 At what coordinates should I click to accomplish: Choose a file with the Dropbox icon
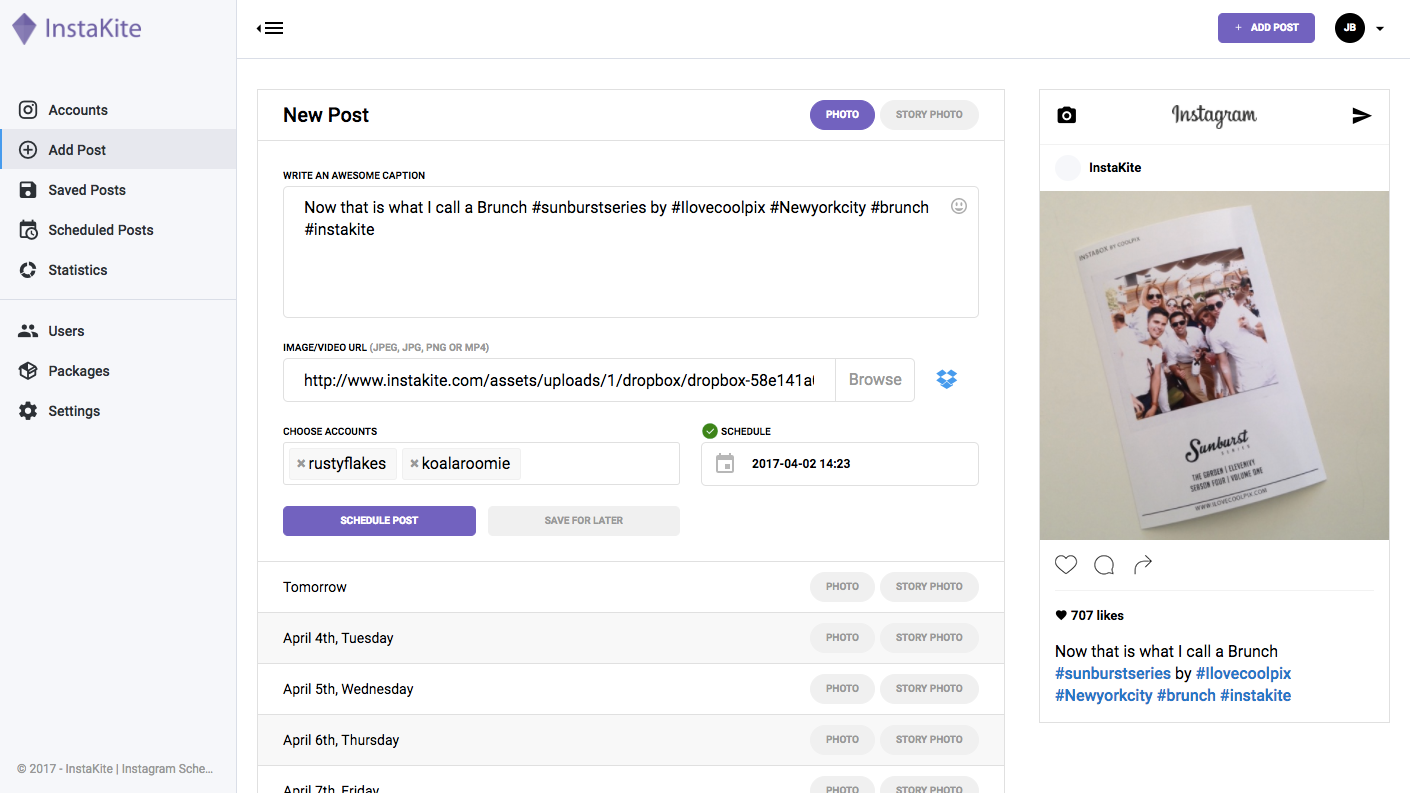coord(947,380)
